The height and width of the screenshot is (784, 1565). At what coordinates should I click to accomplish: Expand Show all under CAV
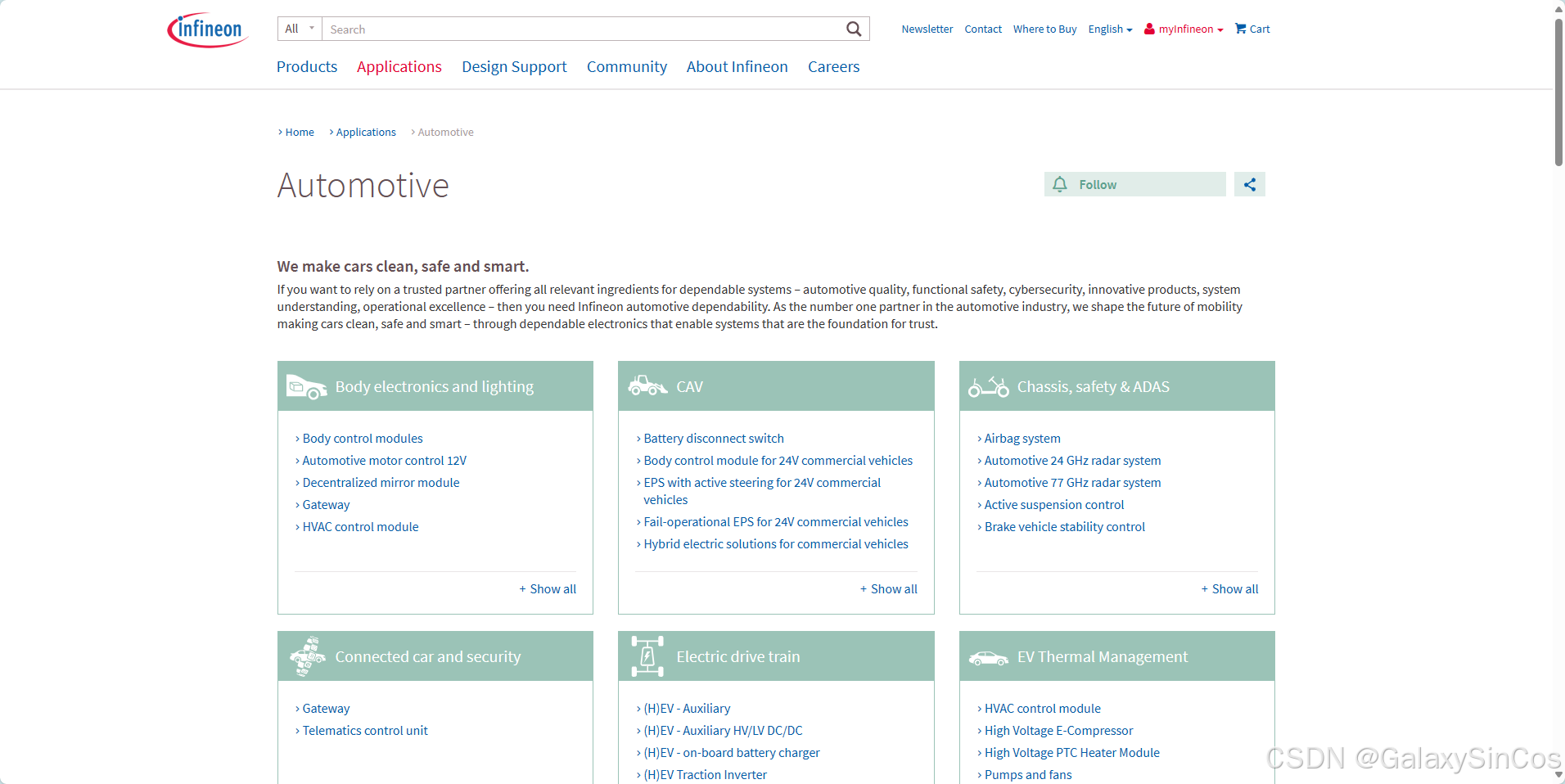tap(889, 589)
